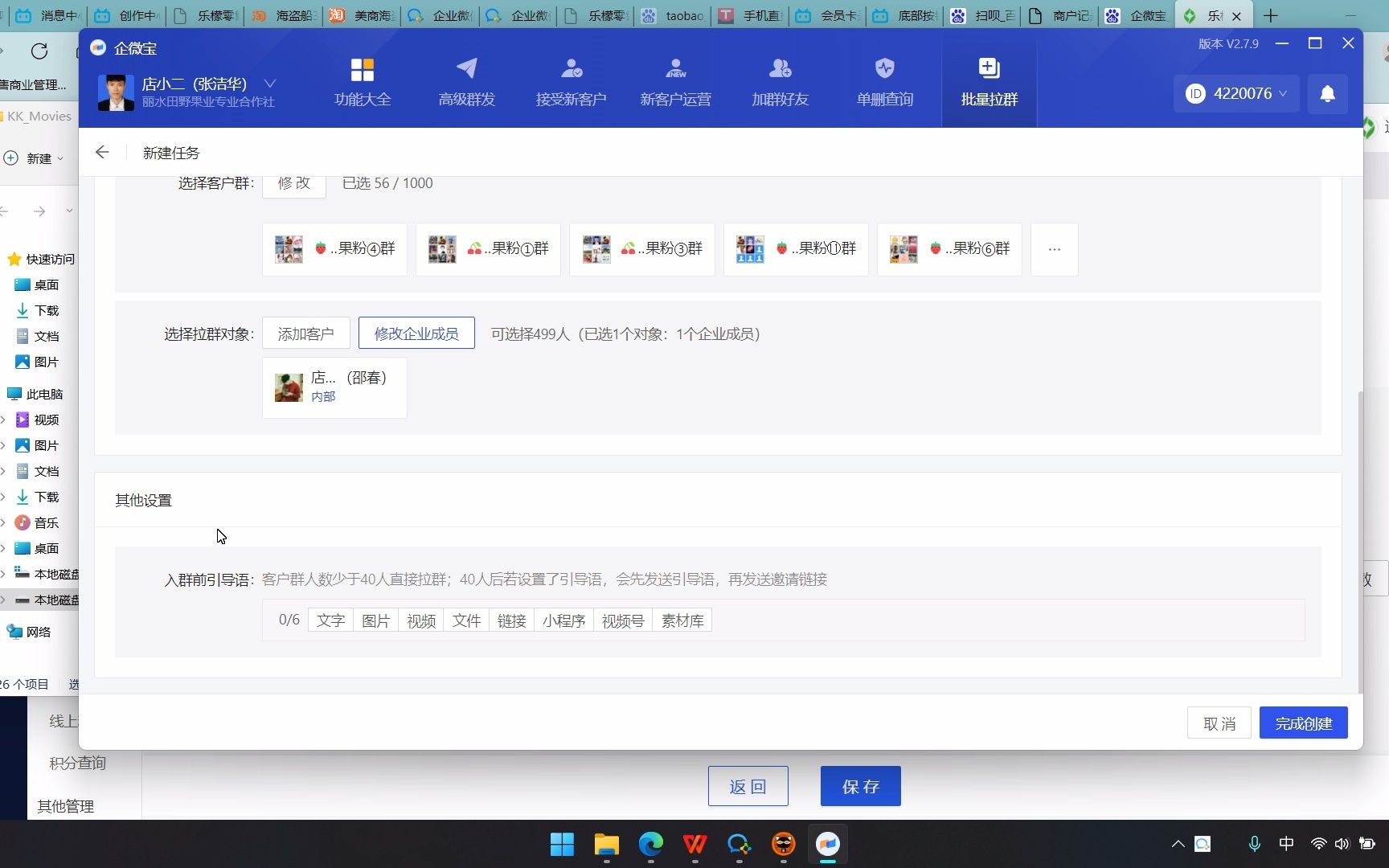Image resolution: width=1389 pixels, height=868 pixels.
Task: Add 链接 to the guide message
Action: (511, 620)
